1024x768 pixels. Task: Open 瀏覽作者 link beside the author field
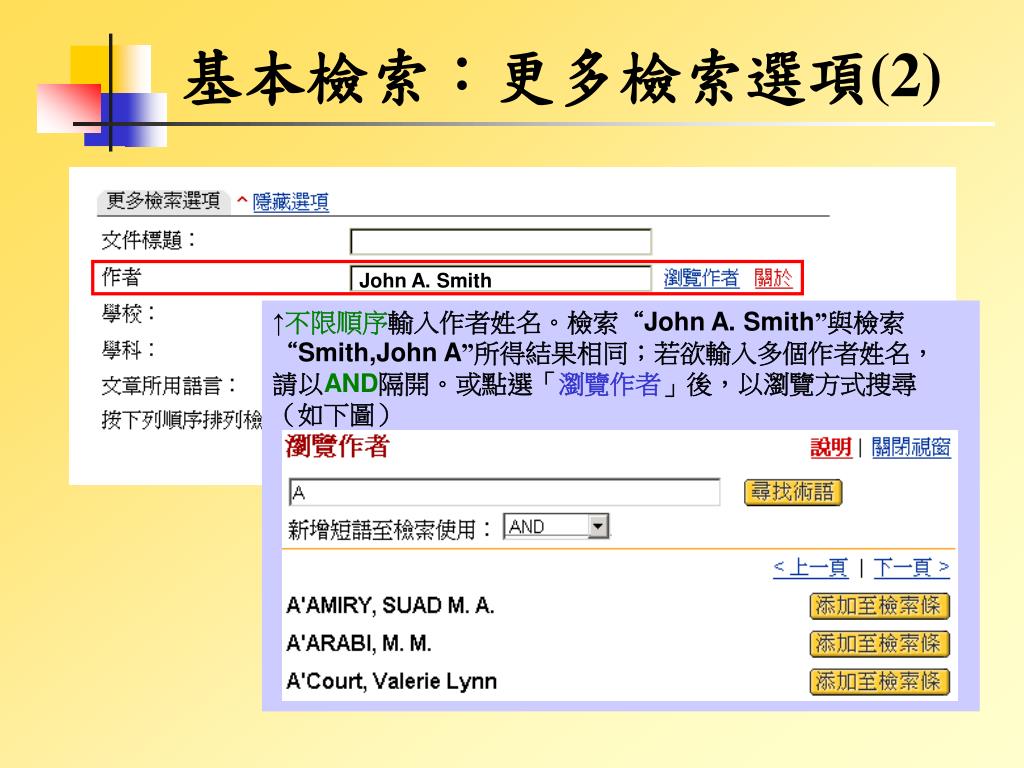tap(701, 279)
